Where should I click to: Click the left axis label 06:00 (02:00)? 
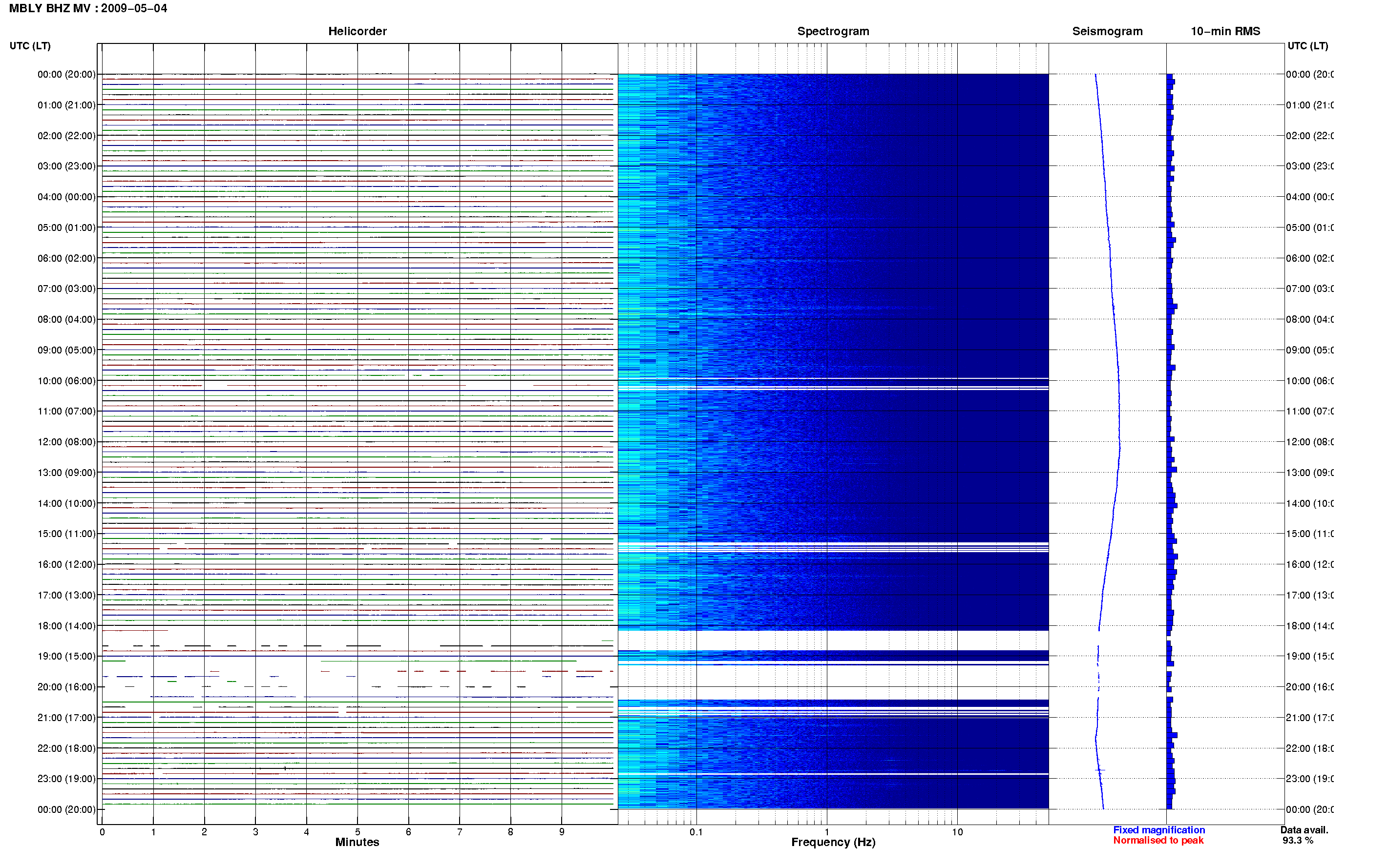coord(66,258)
